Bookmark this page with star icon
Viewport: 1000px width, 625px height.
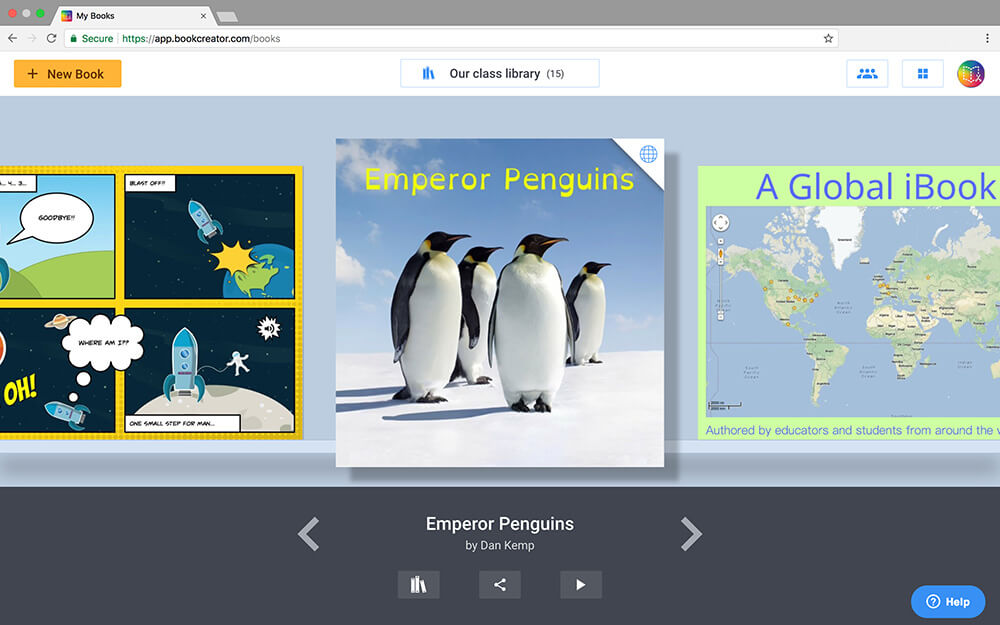[828, 38]
